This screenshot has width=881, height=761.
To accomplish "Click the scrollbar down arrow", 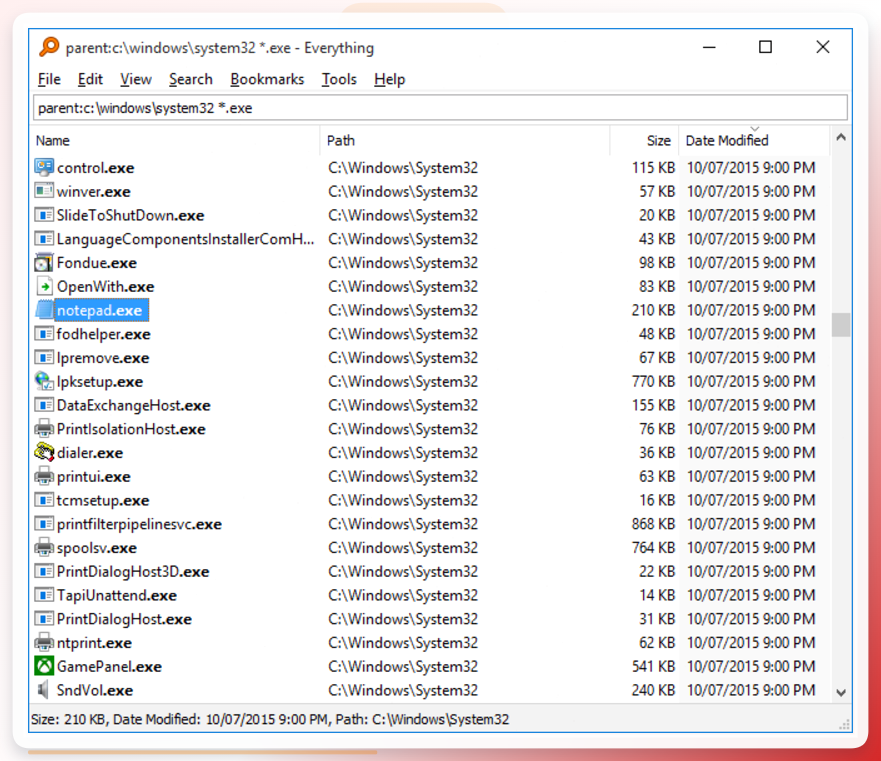I will [841, 692].
